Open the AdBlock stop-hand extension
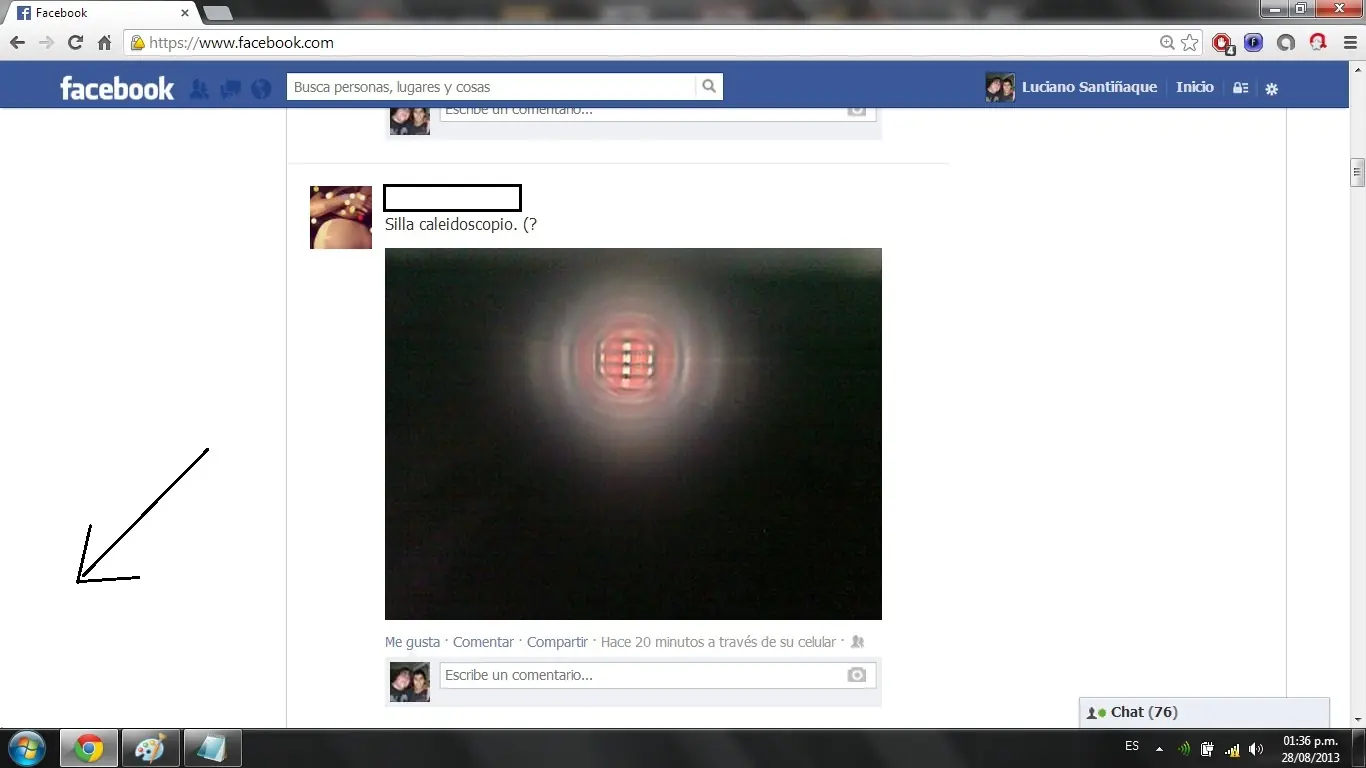The height and width of the screenshot is (768, 1366). point(1222,43)
